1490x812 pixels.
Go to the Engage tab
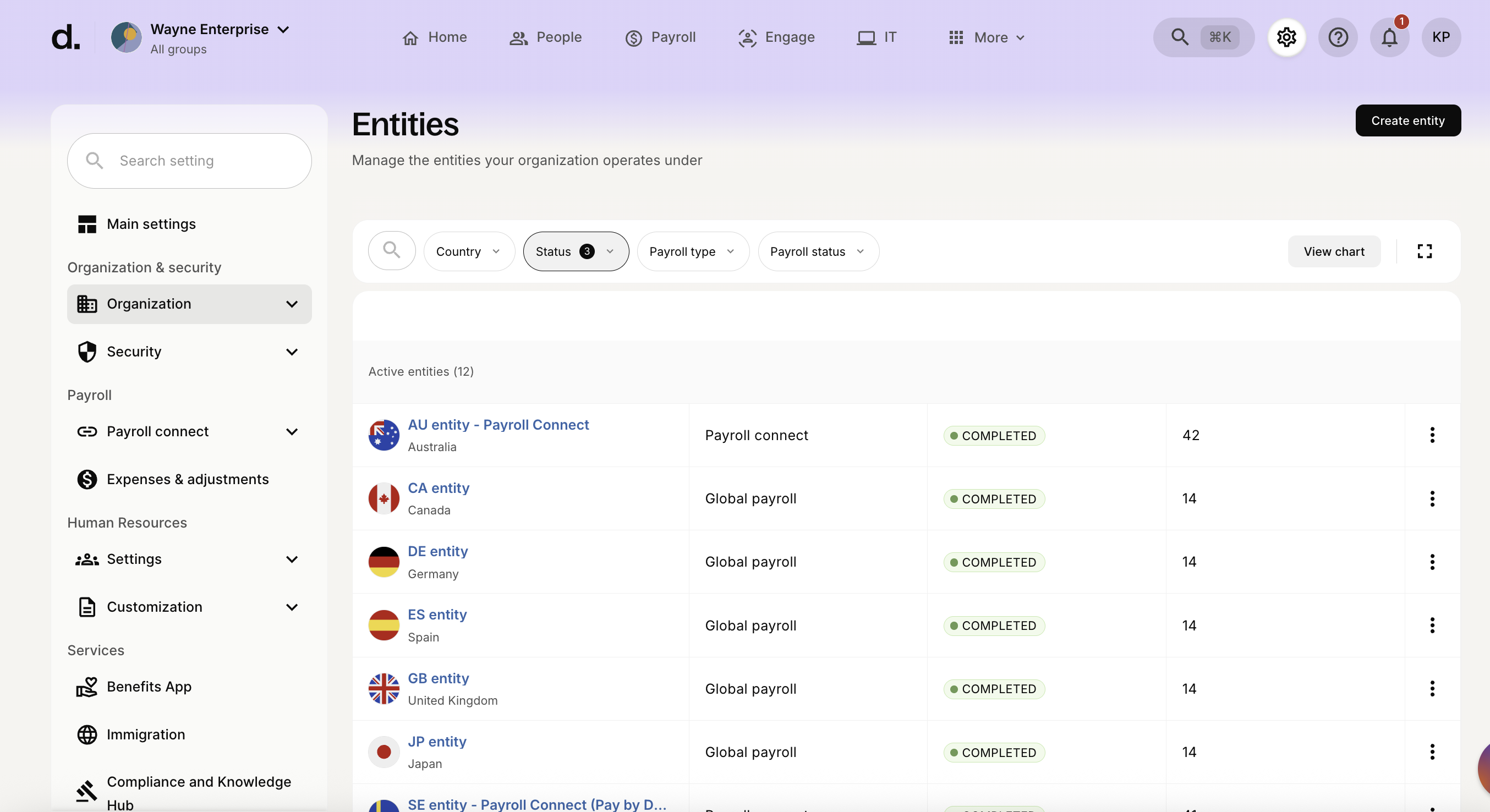coord(776,37)
